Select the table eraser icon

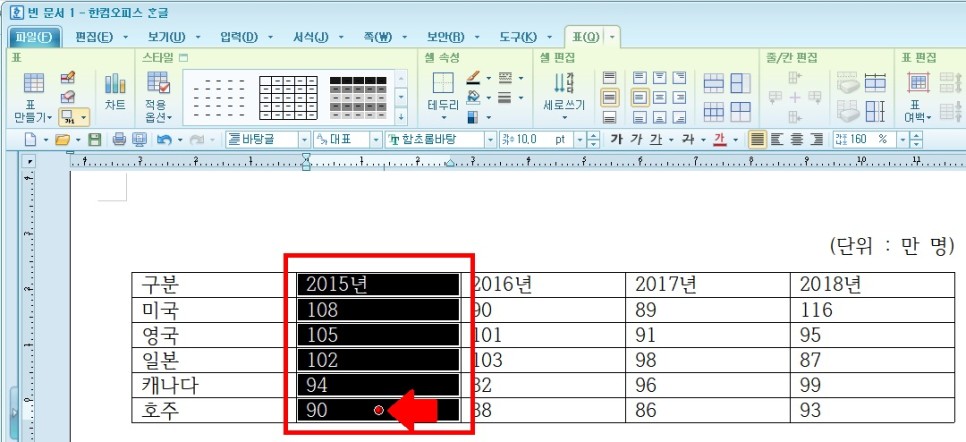point(68,97)
